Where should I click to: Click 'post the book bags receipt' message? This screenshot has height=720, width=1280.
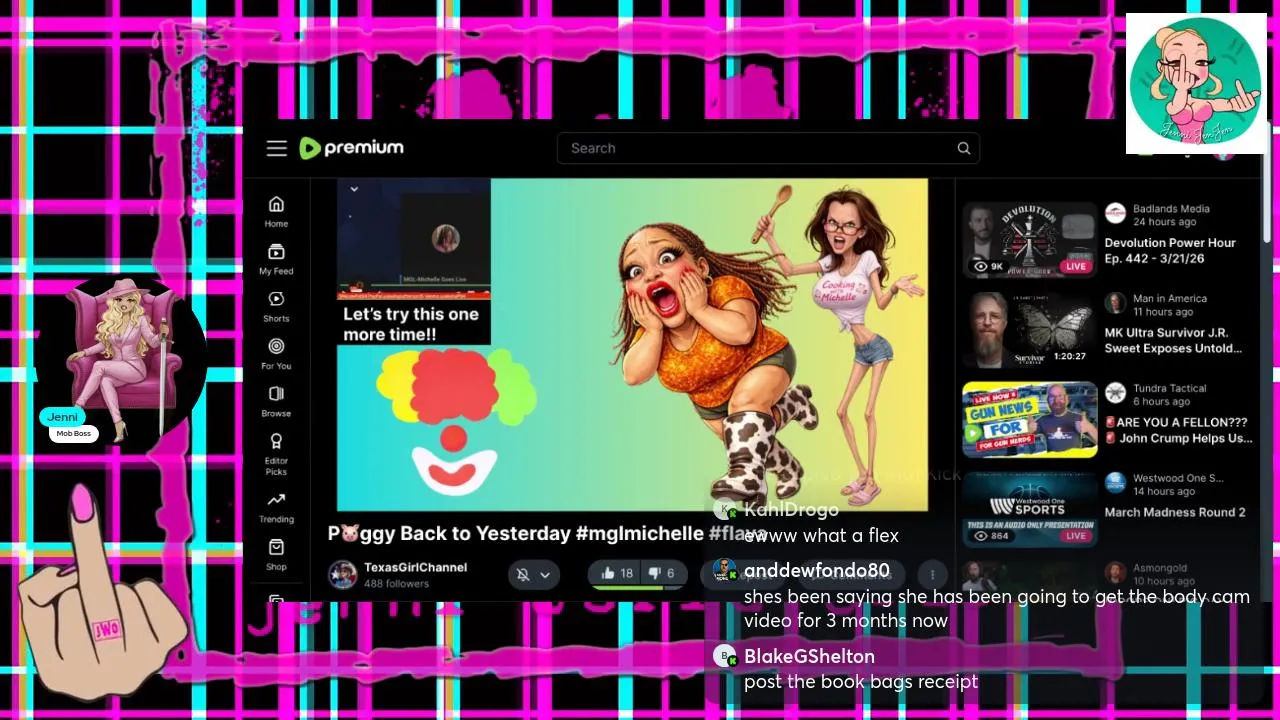861,682
